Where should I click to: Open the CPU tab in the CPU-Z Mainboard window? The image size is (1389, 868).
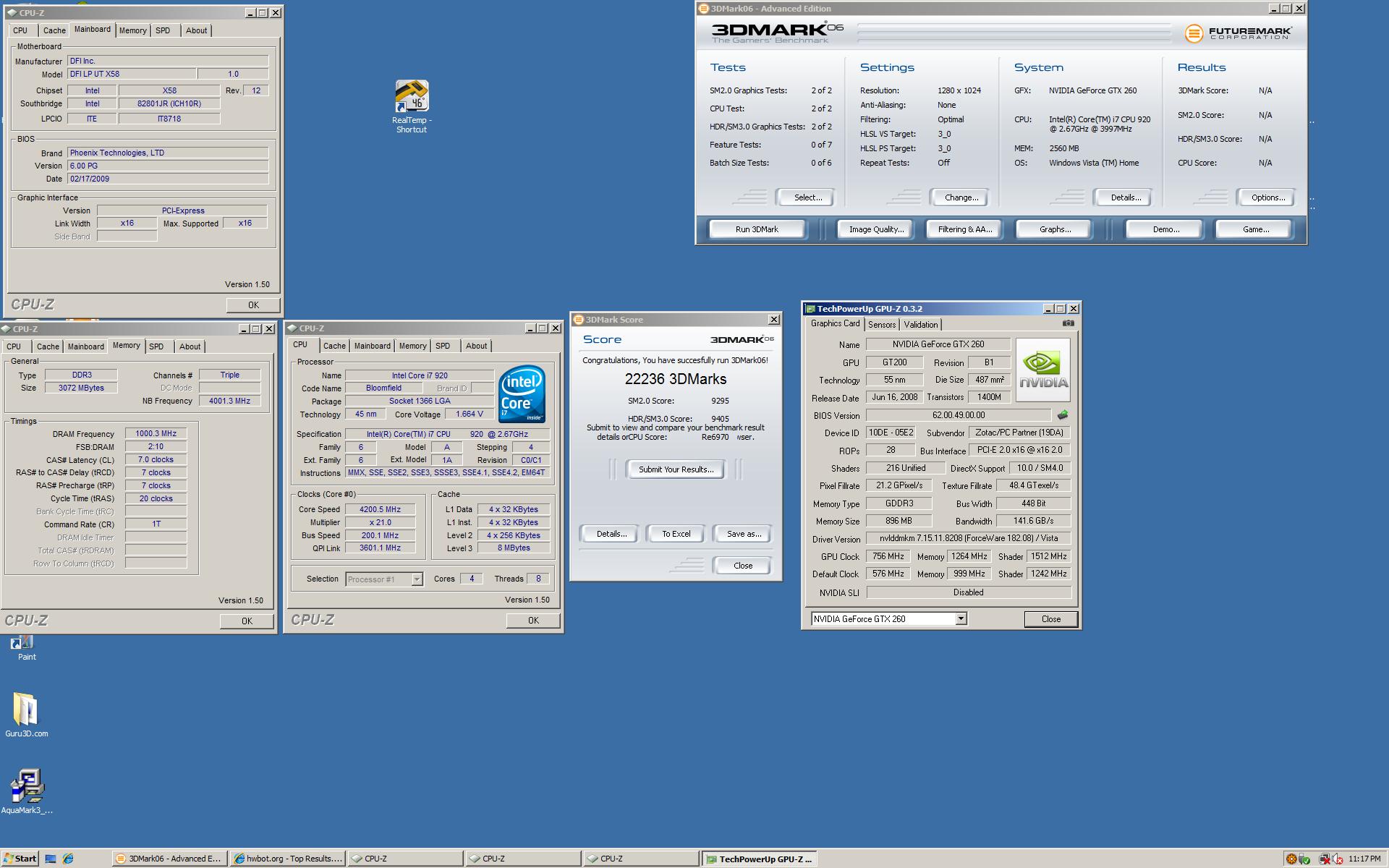pos(20,30)
